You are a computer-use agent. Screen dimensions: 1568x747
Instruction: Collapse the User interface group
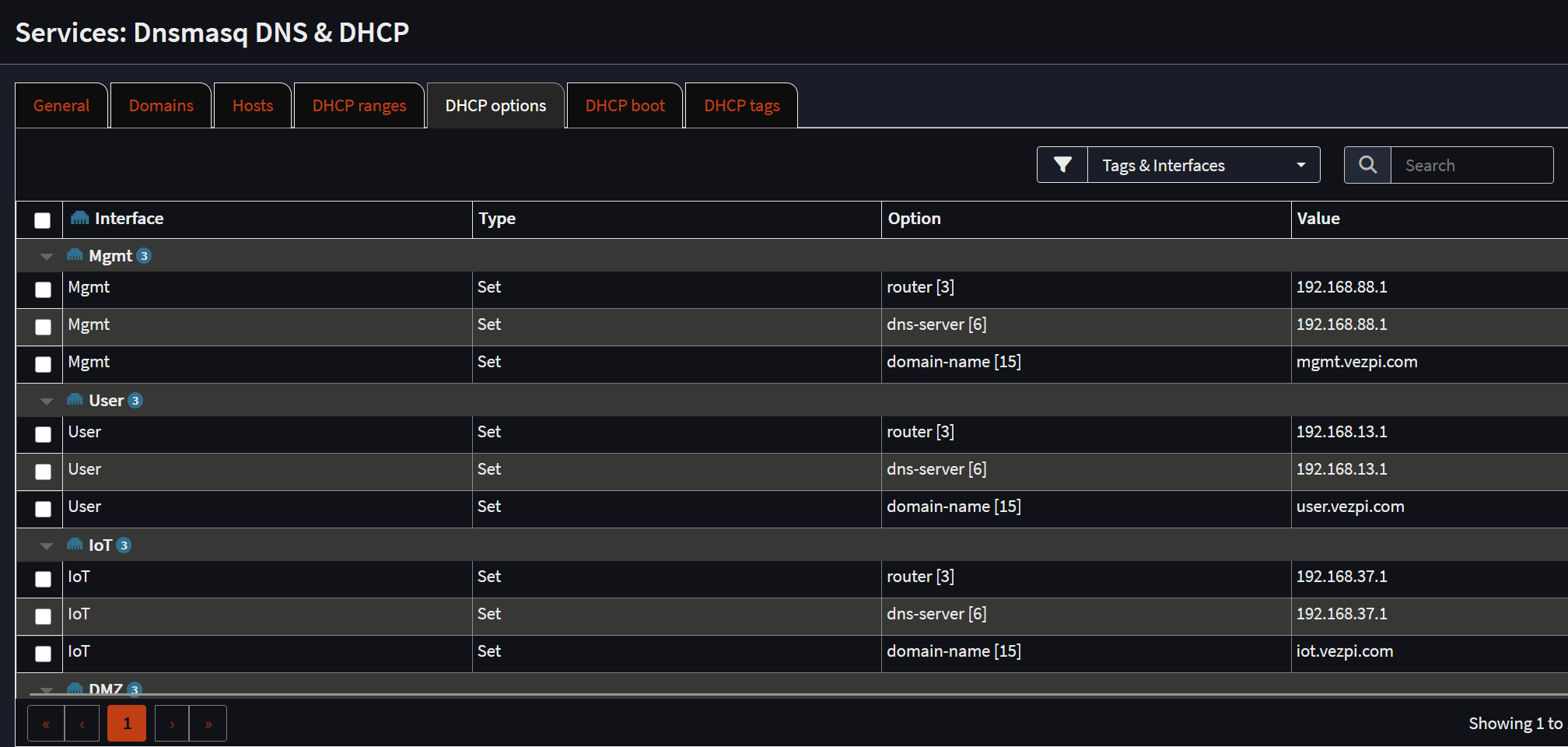pyautogui.click(x=46, y=401)
